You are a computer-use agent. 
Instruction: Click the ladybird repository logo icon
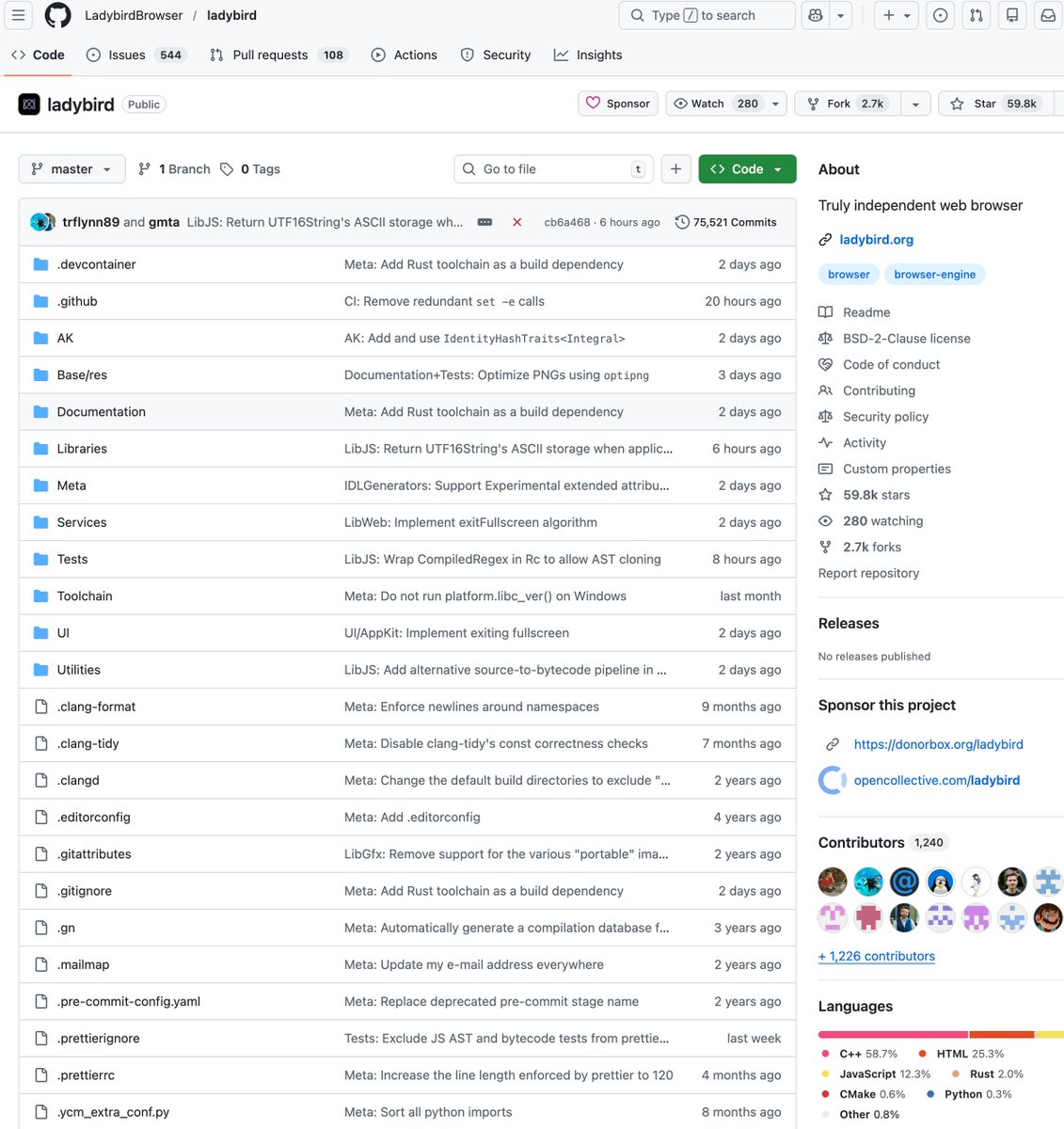click(x=29, y=104)
